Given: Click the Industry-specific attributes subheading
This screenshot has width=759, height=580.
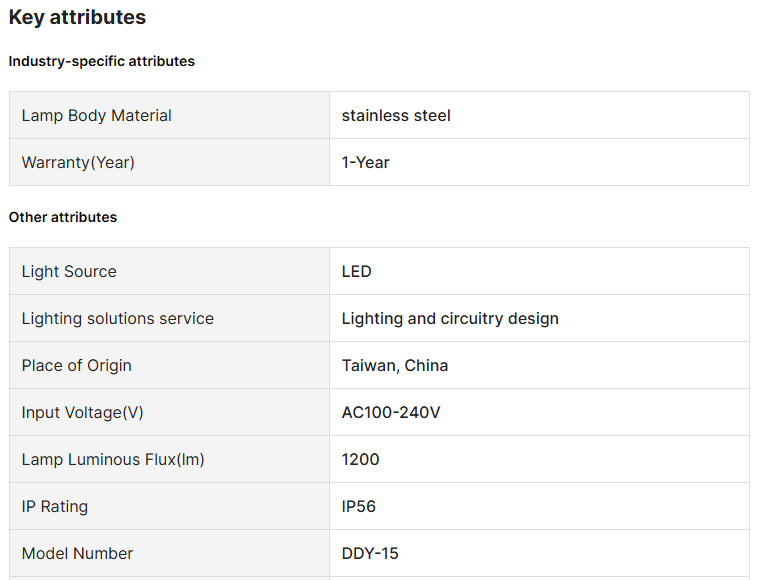Looking at the screenshot, I should 102,61.
